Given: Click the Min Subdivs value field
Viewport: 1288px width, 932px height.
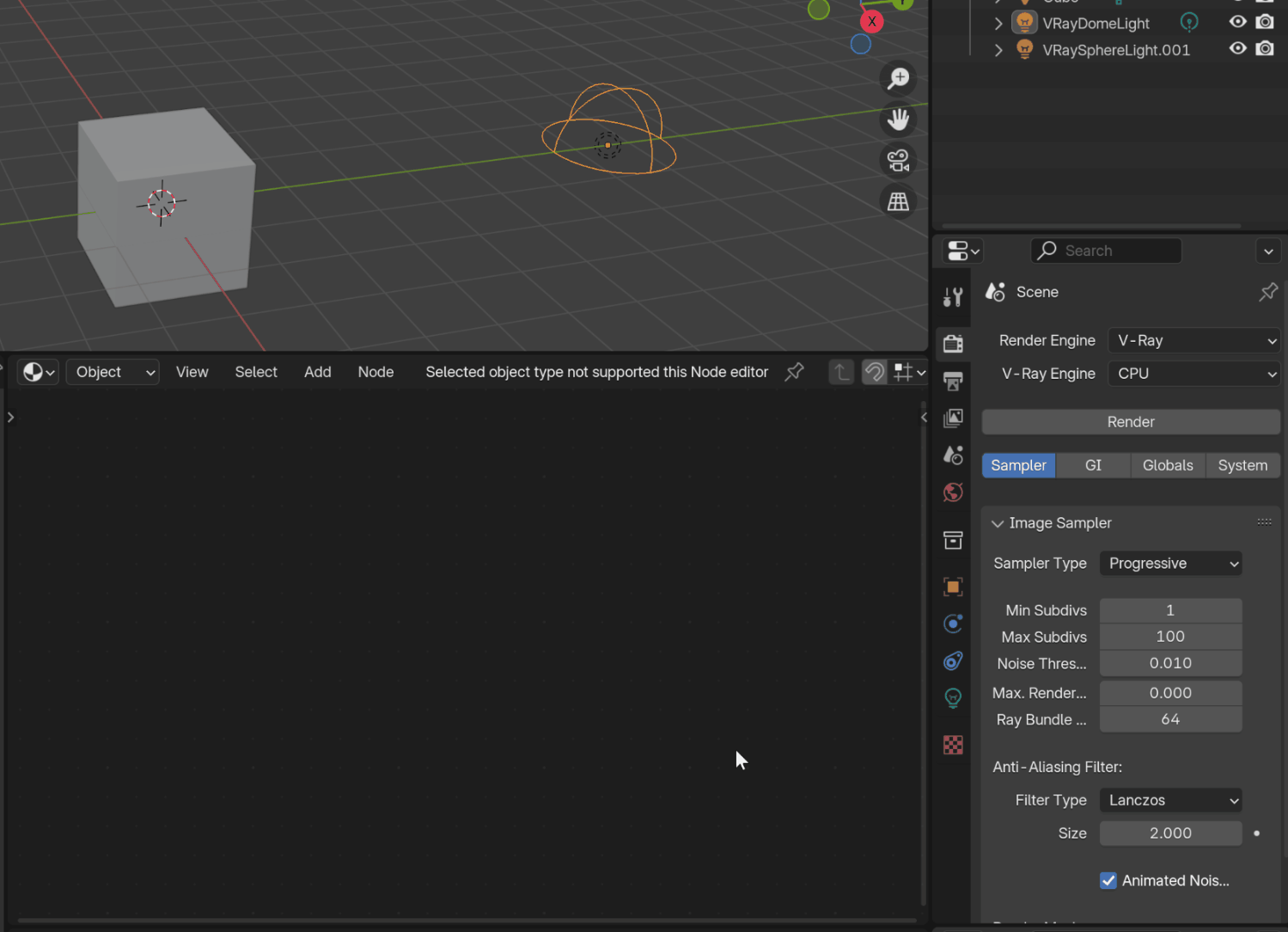Looking at the screenshot, I should point(1170,611).
